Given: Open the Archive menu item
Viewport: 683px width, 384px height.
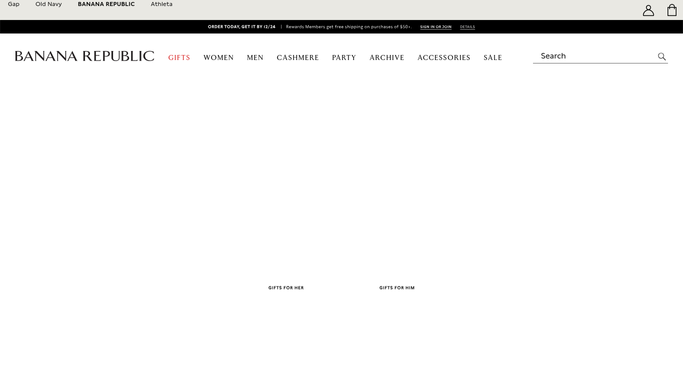Looking at the screenshot, I should tap(387, 57).
